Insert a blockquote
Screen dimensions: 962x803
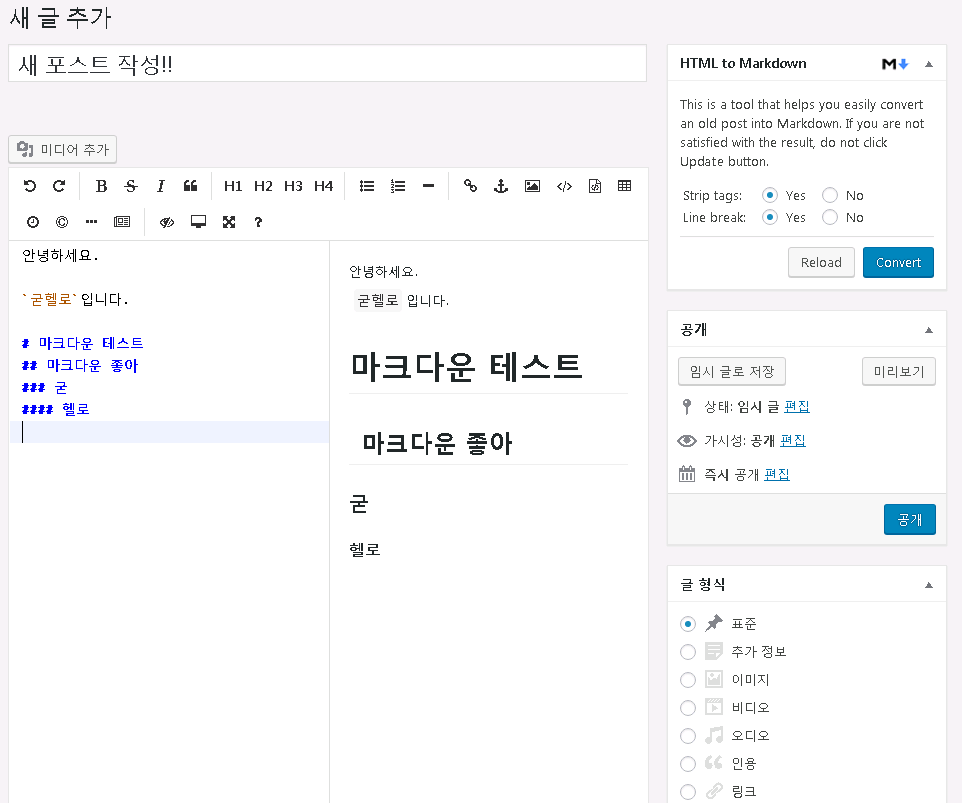(x=190, y=186)
